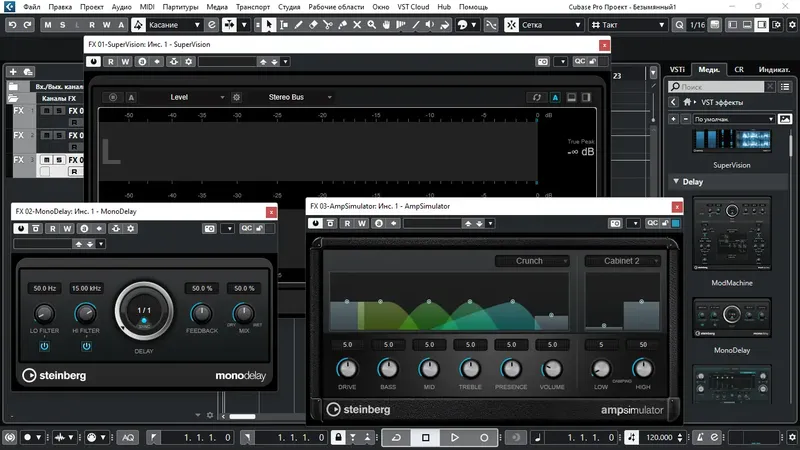Click the Redo arrow in the main toolbar
This screenshot has height=450, width=800.
[x=28, y=24]
